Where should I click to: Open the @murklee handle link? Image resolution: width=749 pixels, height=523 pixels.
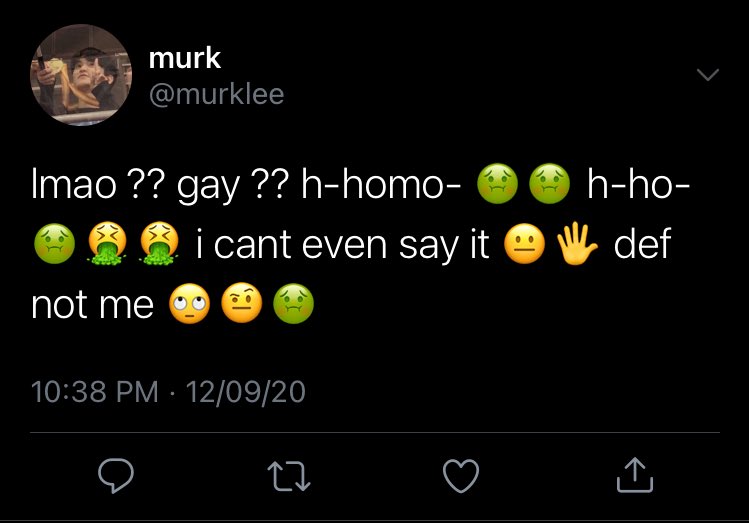pos(216,94)
